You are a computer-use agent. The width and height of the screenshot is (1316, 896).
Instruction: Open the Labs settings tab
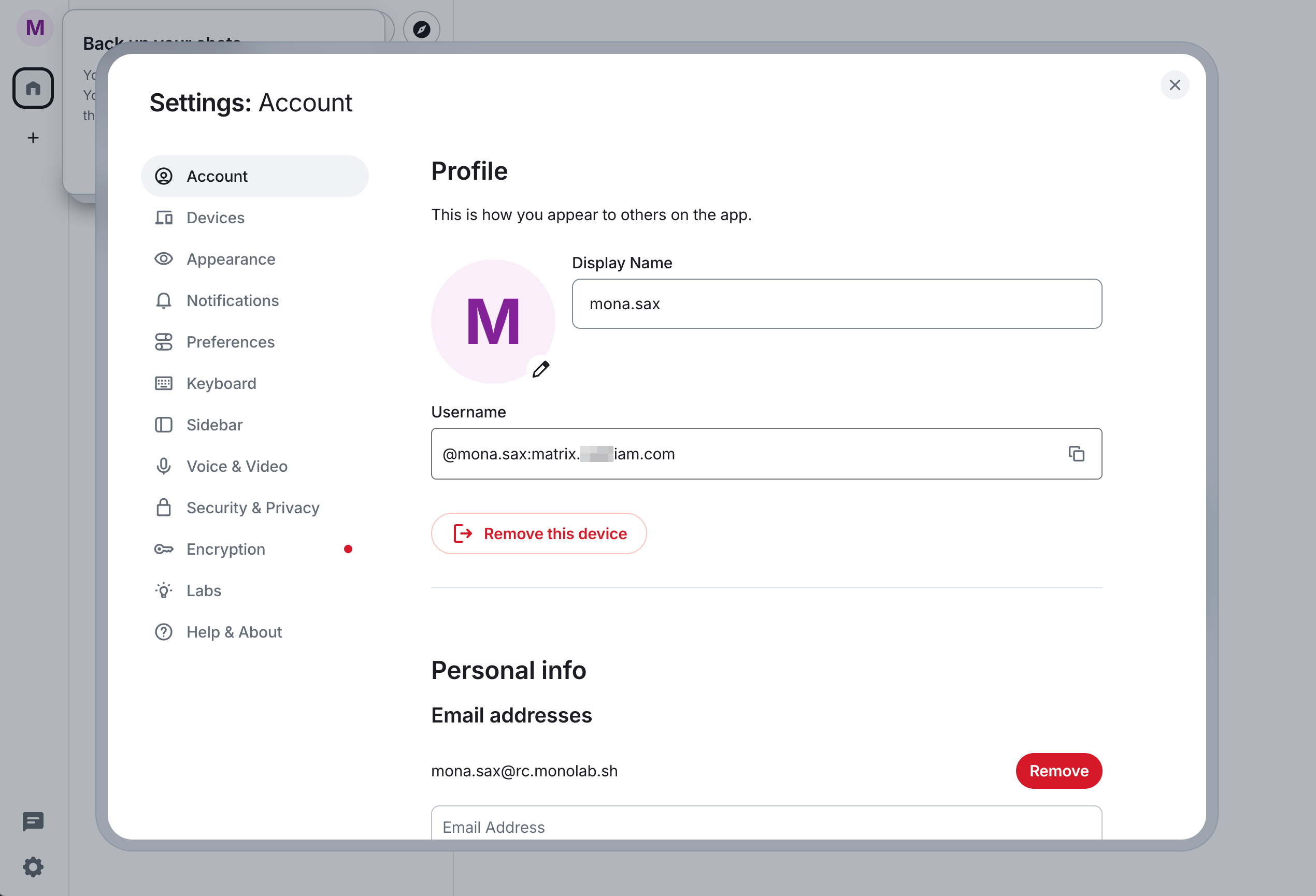[x=254, y=590]
